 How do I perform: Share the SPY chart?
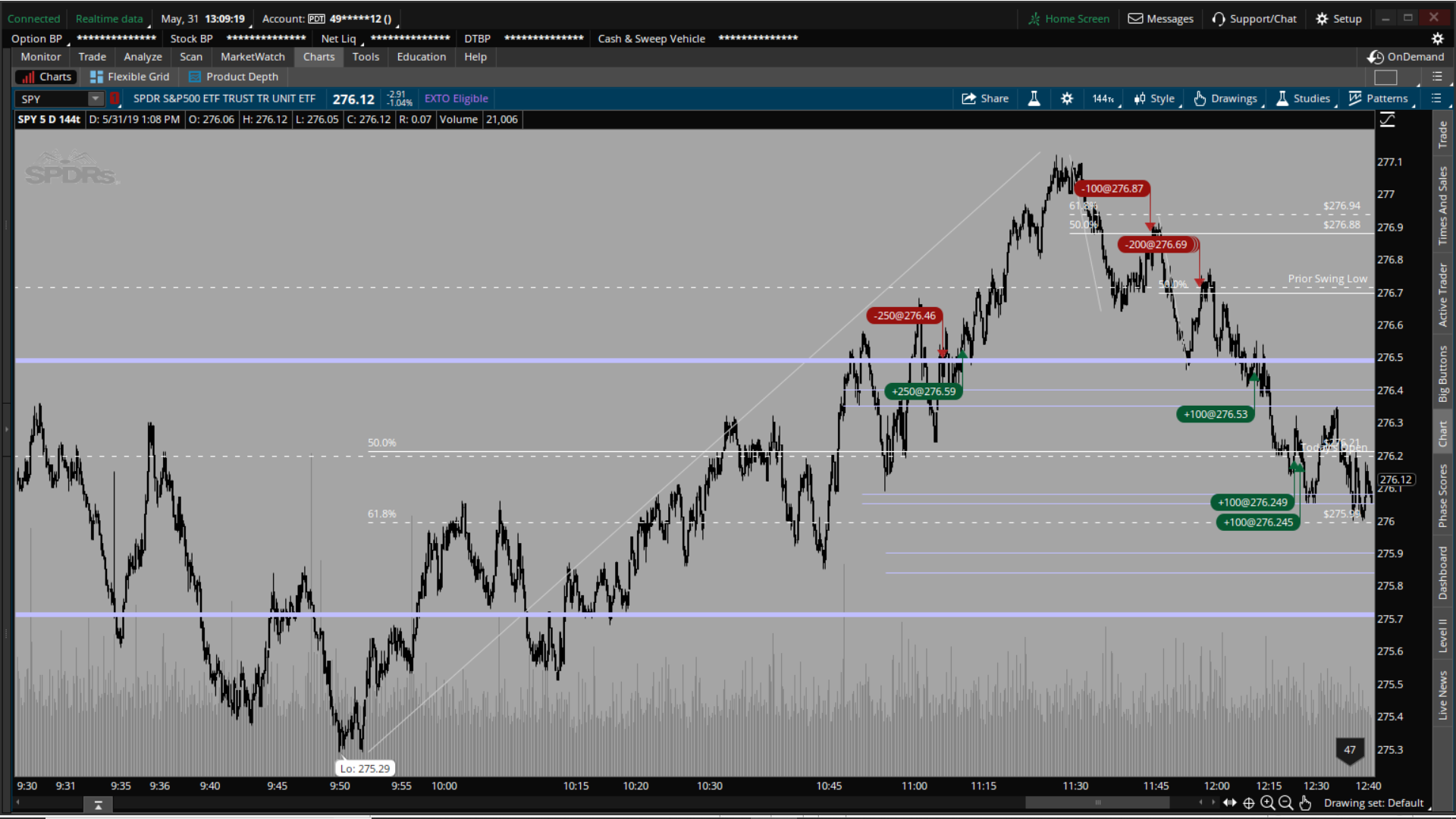pos(985,99)
